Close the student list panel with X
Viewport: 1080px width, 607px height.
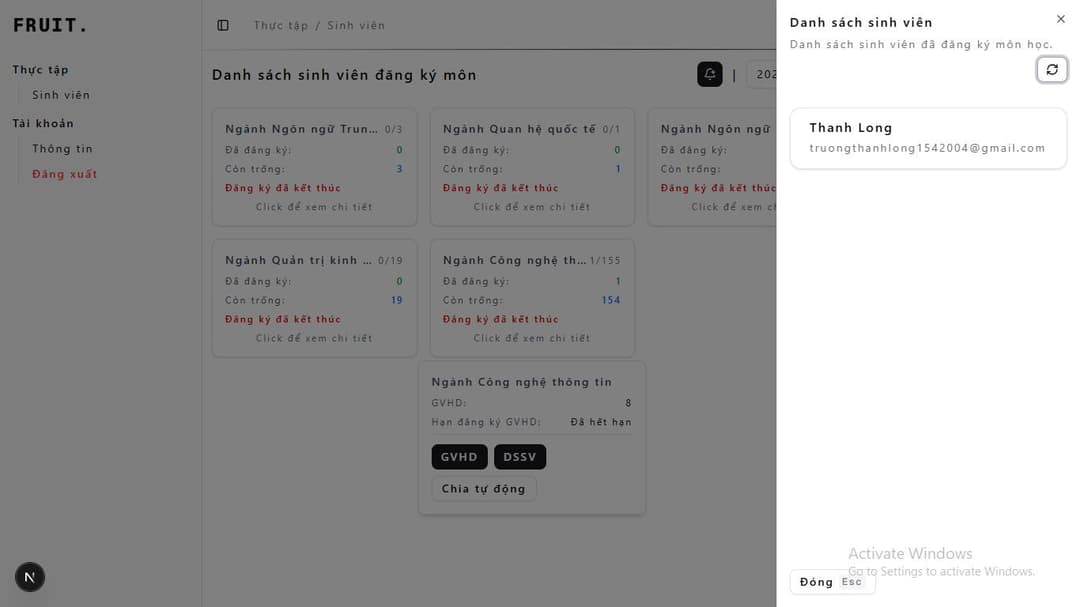1061,19
